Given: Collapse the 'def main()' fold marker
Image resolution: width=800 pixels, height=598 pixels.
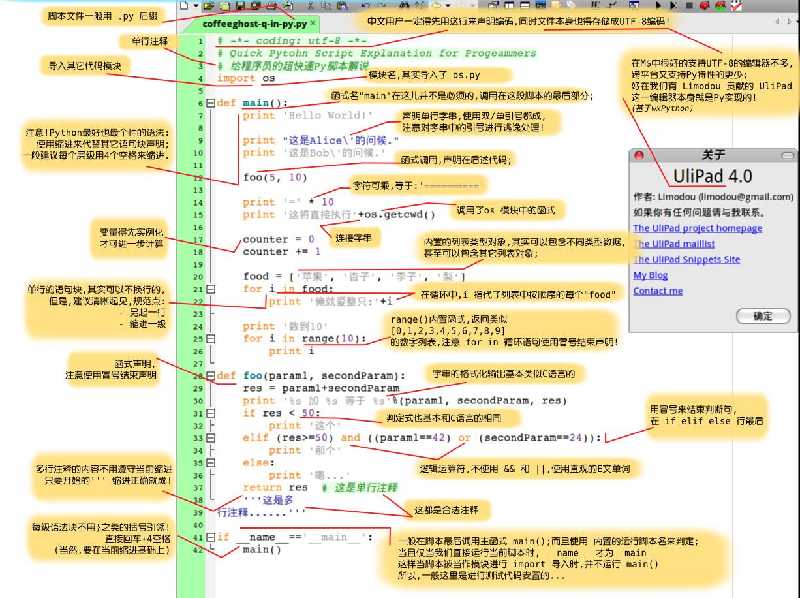Looking at the screenshot, I should coord(208,103).
